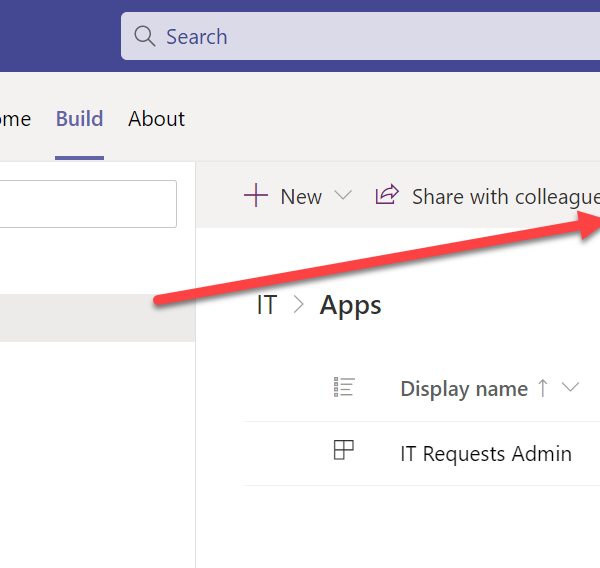Open the About tab

click(156, 119)
